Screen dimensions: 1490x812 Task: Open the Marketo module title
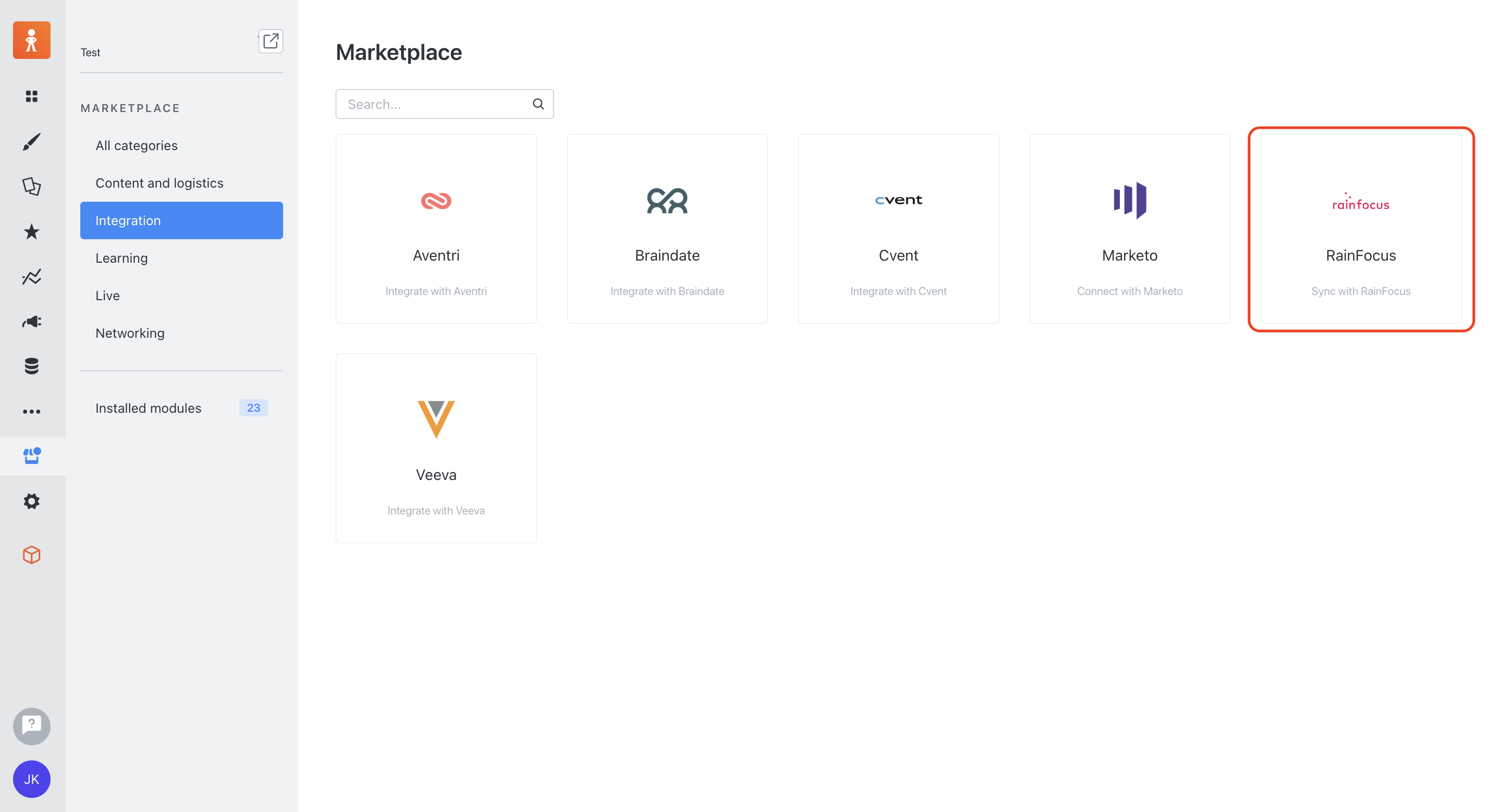(x=1130, y=255)
